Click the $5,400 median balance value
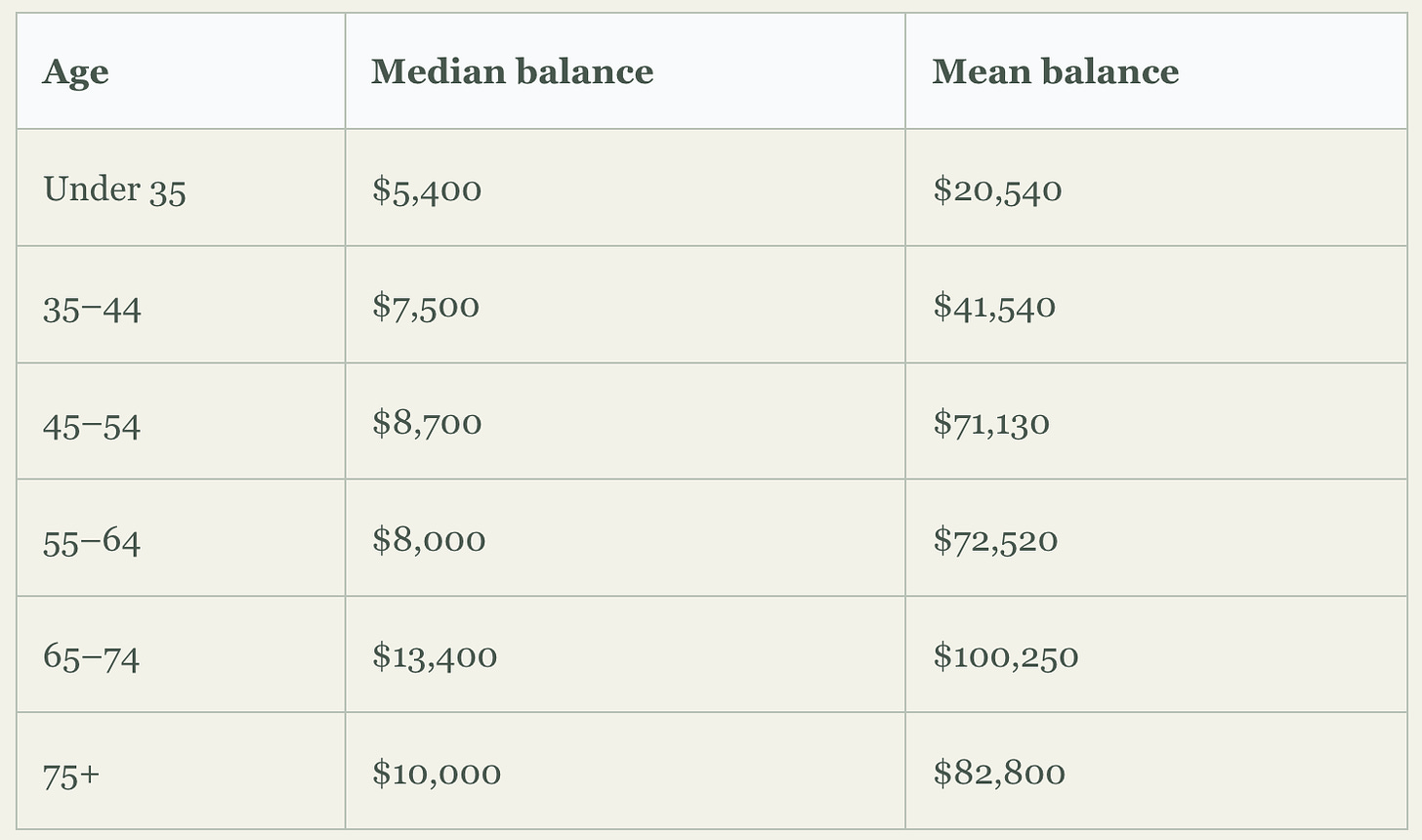1422x840 pixels. coord(427,189)
